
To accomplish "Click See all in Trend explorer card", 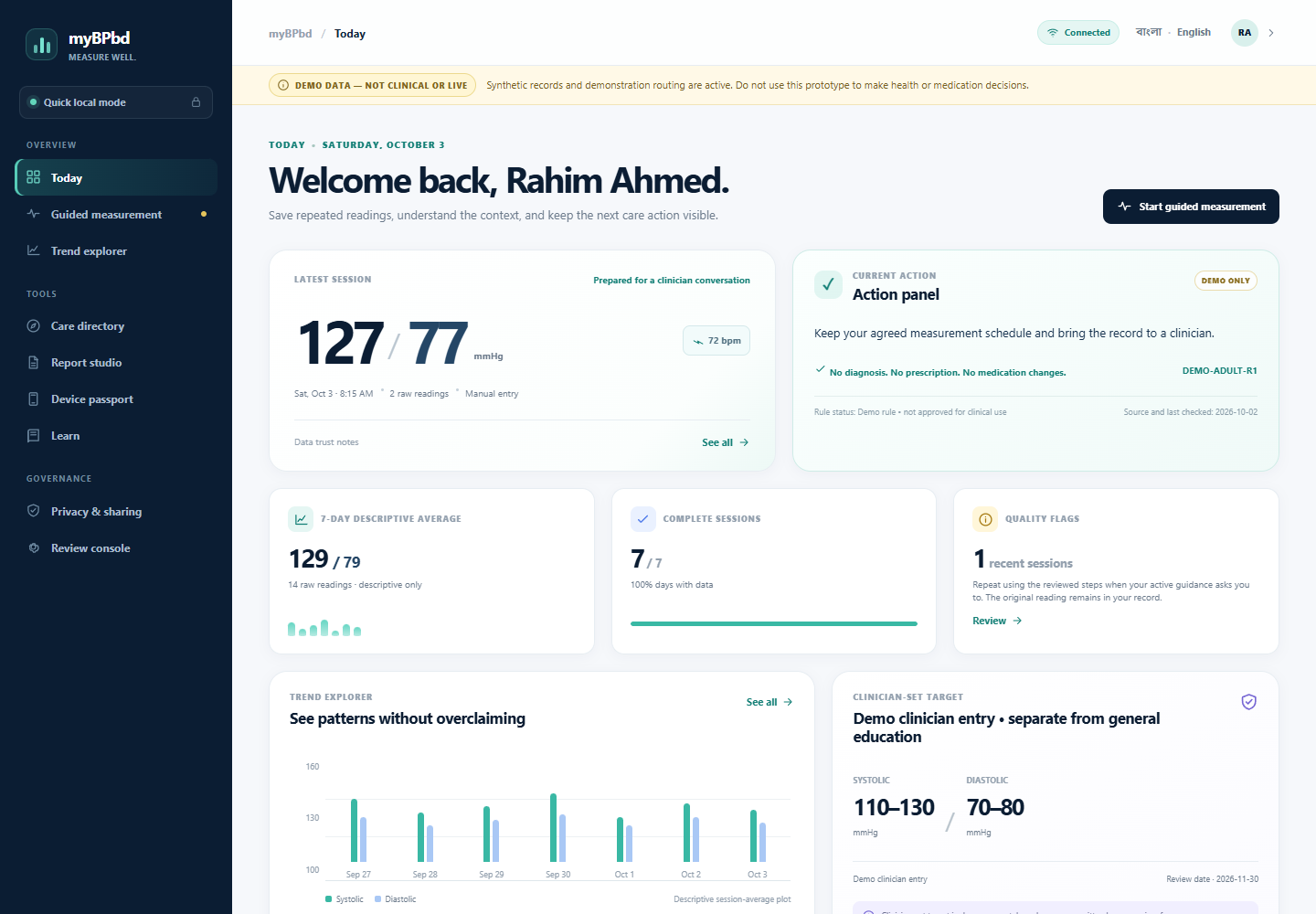I will point(769,702).
